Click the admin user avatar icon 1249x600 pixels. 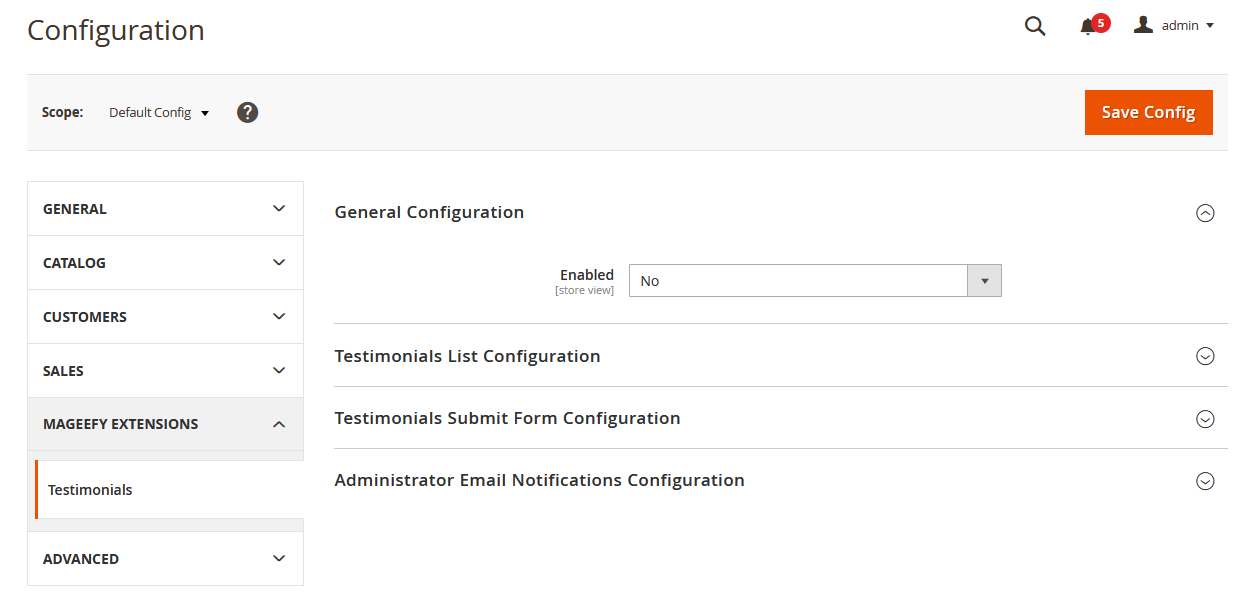1143,25
